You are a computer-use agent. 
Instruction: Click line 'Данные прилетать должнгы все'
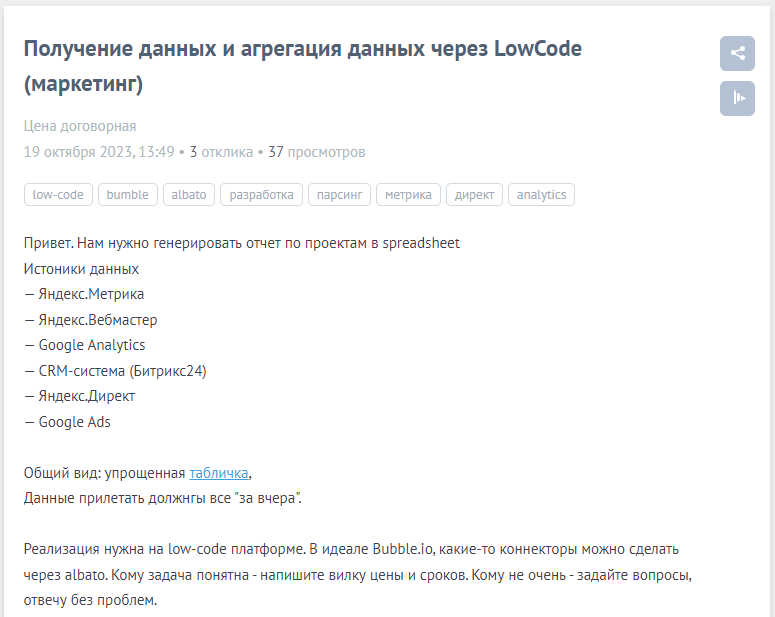pos(163,498)
